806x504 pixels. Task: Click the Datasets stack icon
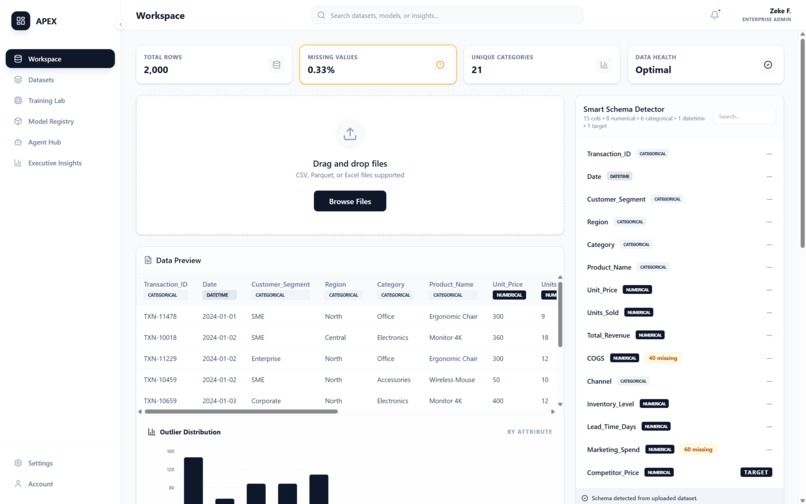pos(18,80)
